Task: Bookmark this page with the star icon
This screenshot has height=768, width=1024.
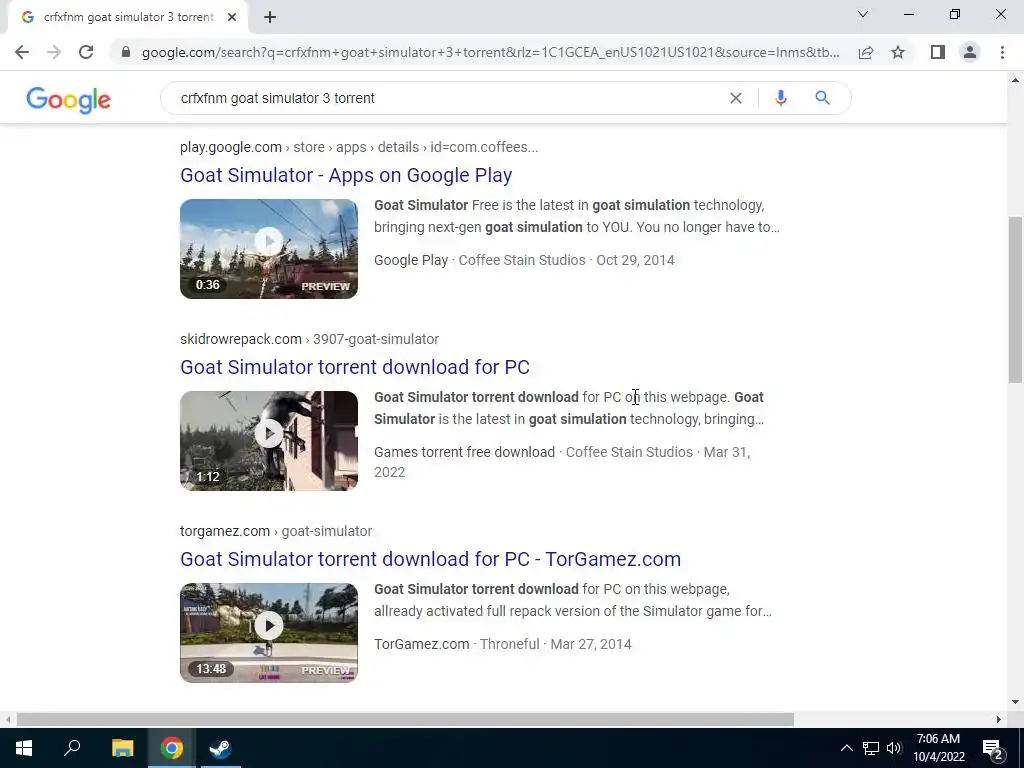Action: (x=898, y=52)
